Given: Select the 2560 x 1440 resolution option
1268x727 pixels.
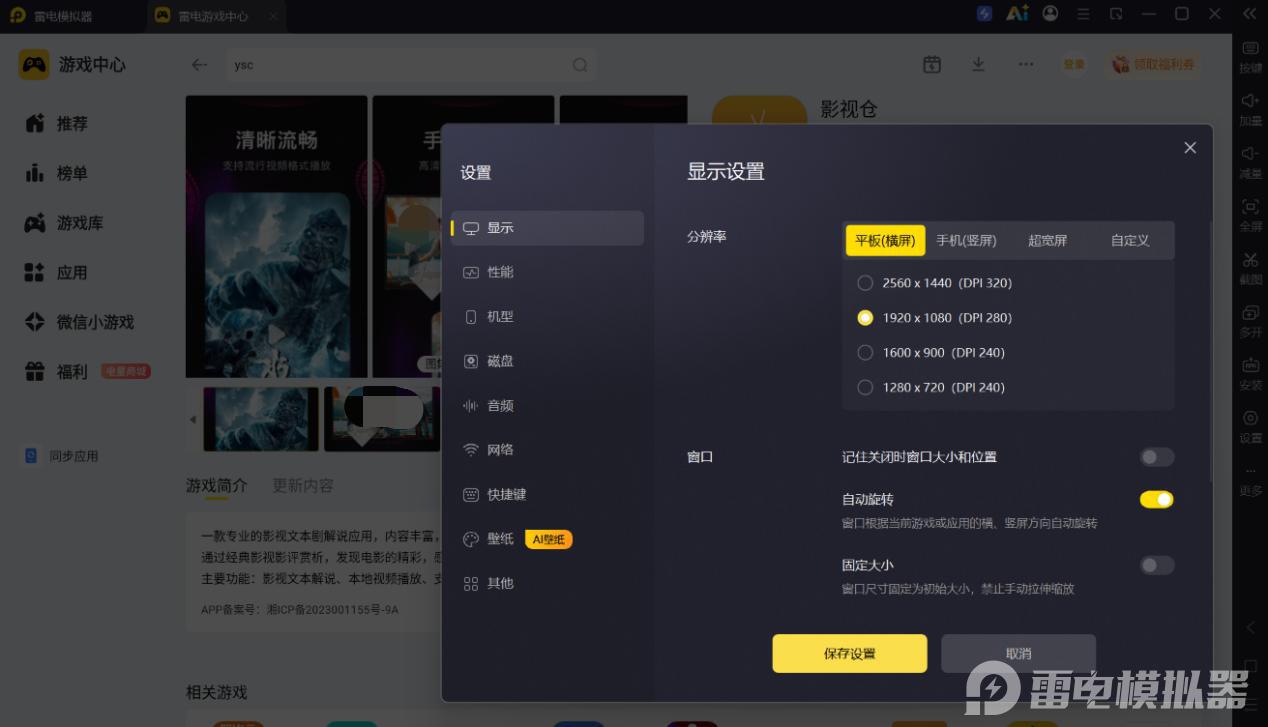Looking at the screenshot, I should click(x=935, y=283).
